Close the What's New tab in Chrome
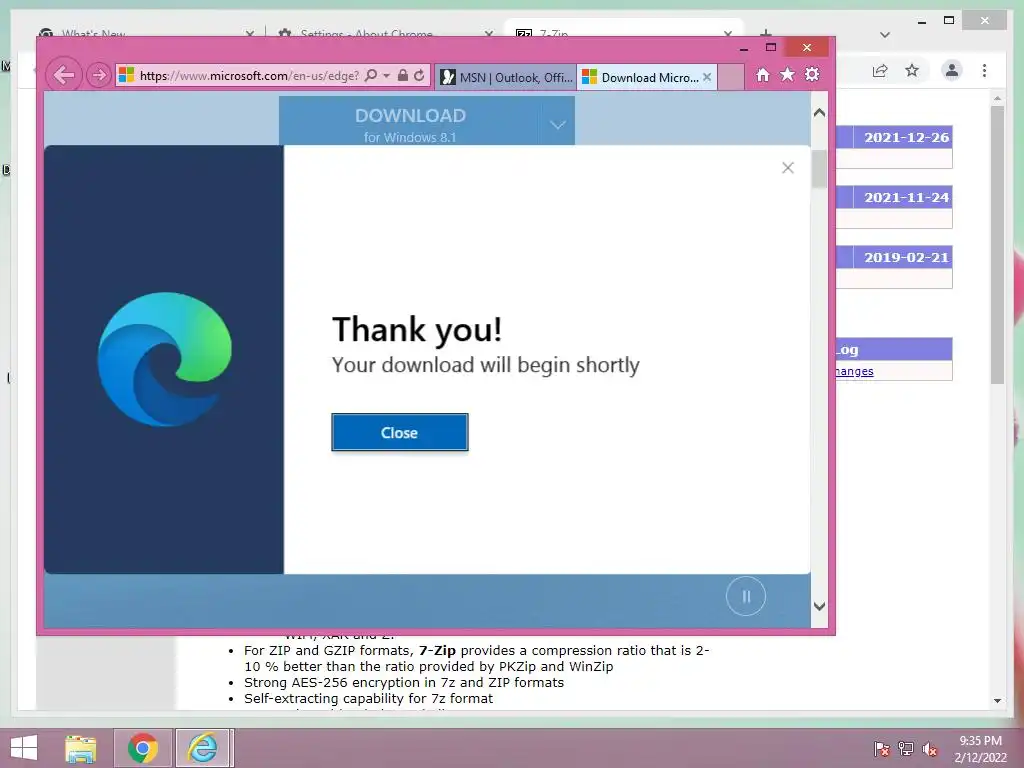 [x=249, y=33]
